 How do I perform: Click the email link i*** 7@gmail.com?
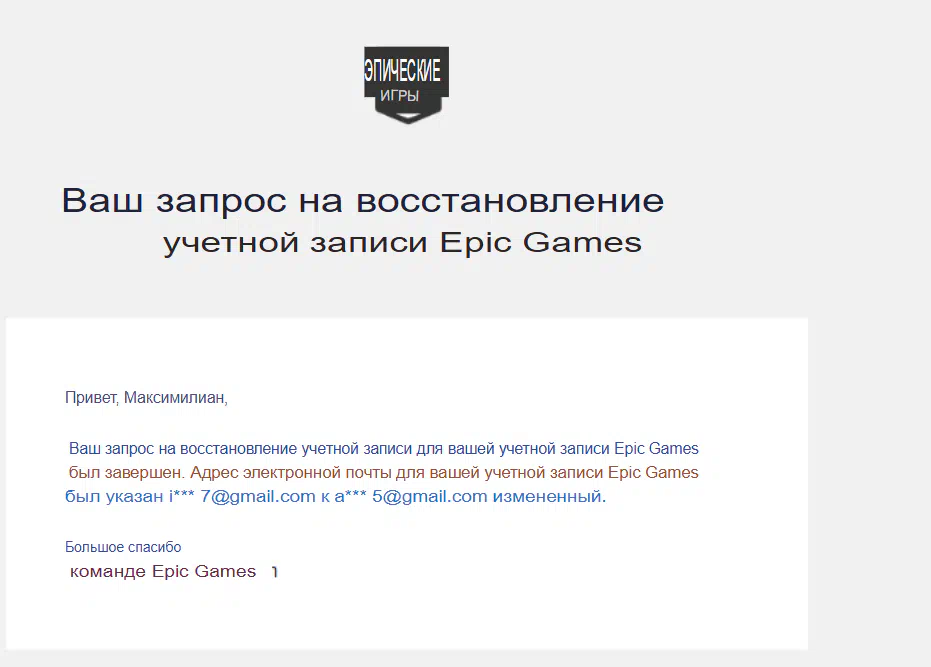pos(242,496)
